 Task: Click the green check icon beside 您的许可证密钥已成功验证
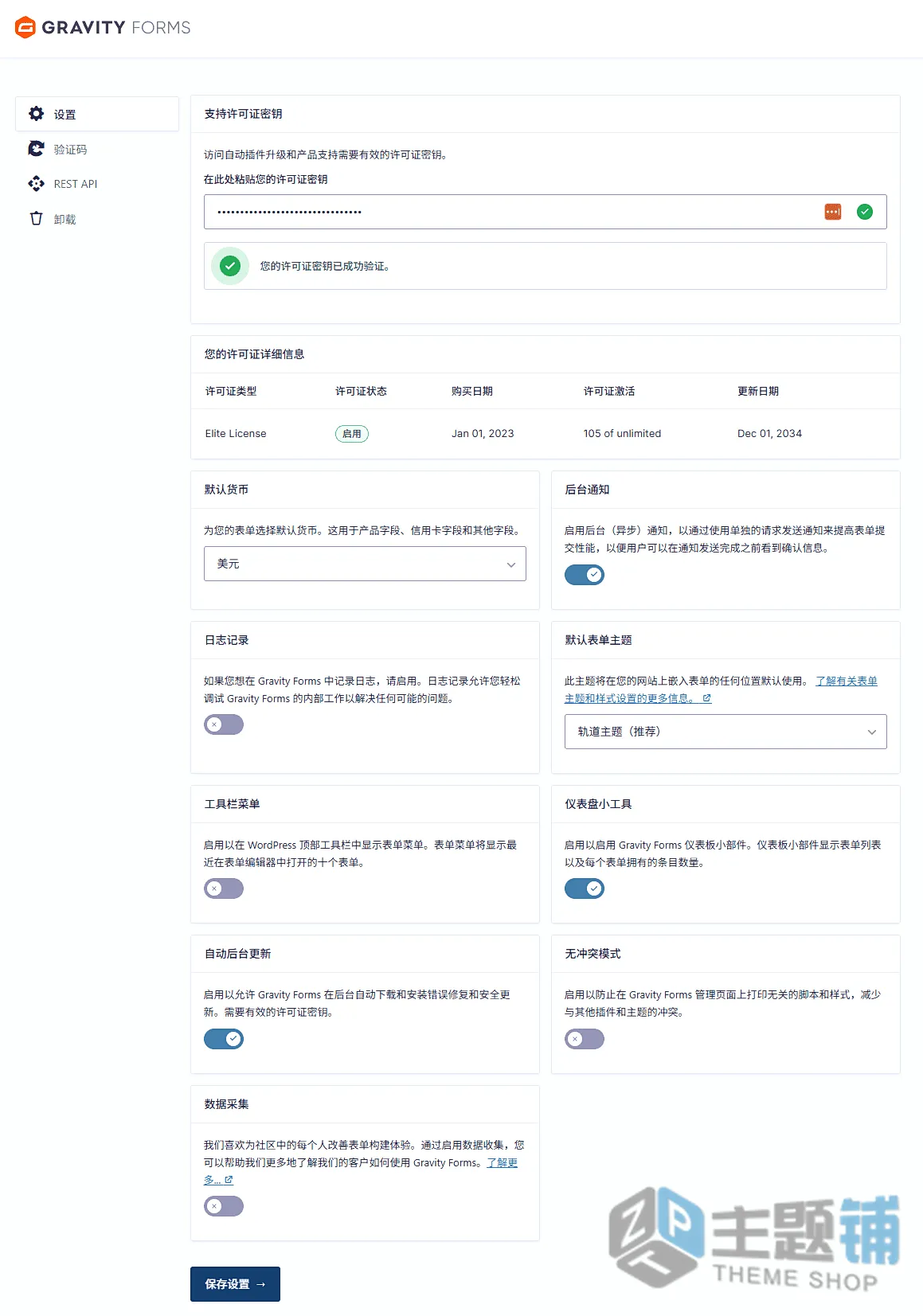point(230,266)
